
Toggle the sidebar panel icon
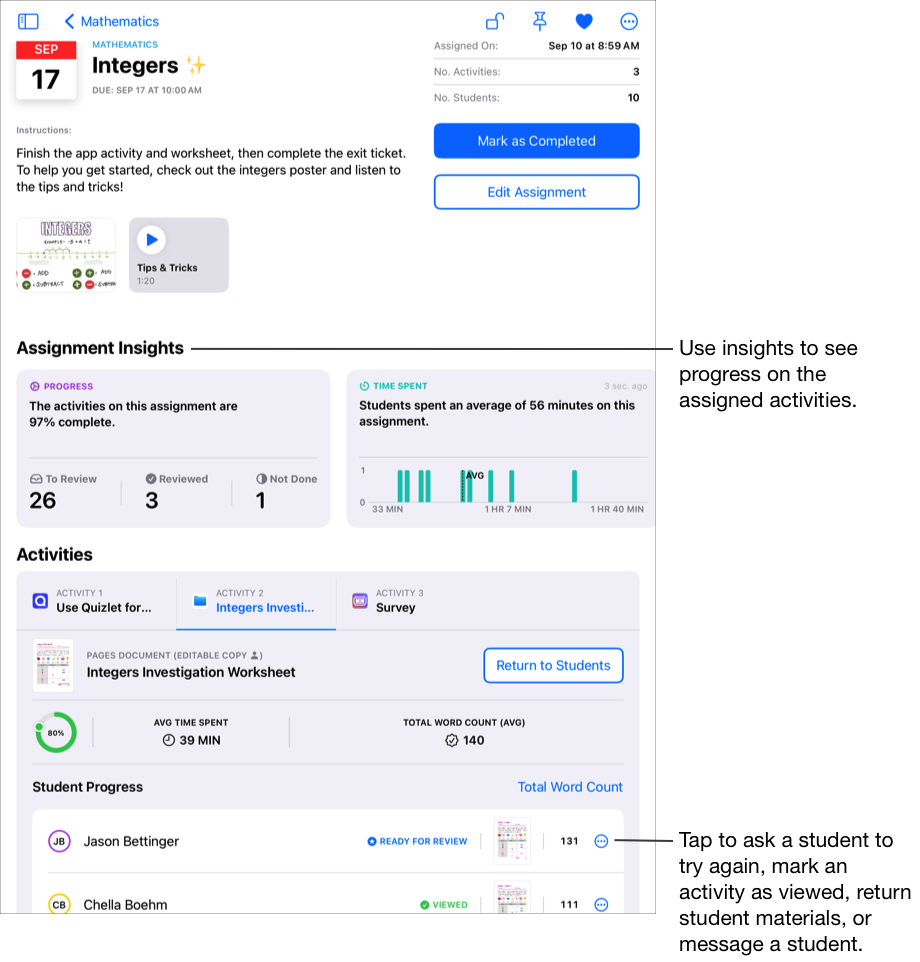pos(28,21)
